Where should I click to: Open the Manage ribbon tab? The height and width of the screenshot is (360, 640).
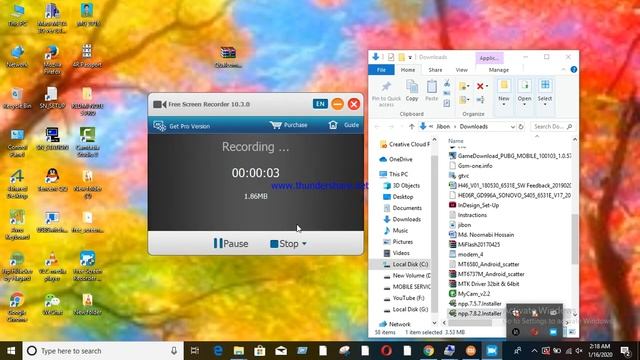499,70
